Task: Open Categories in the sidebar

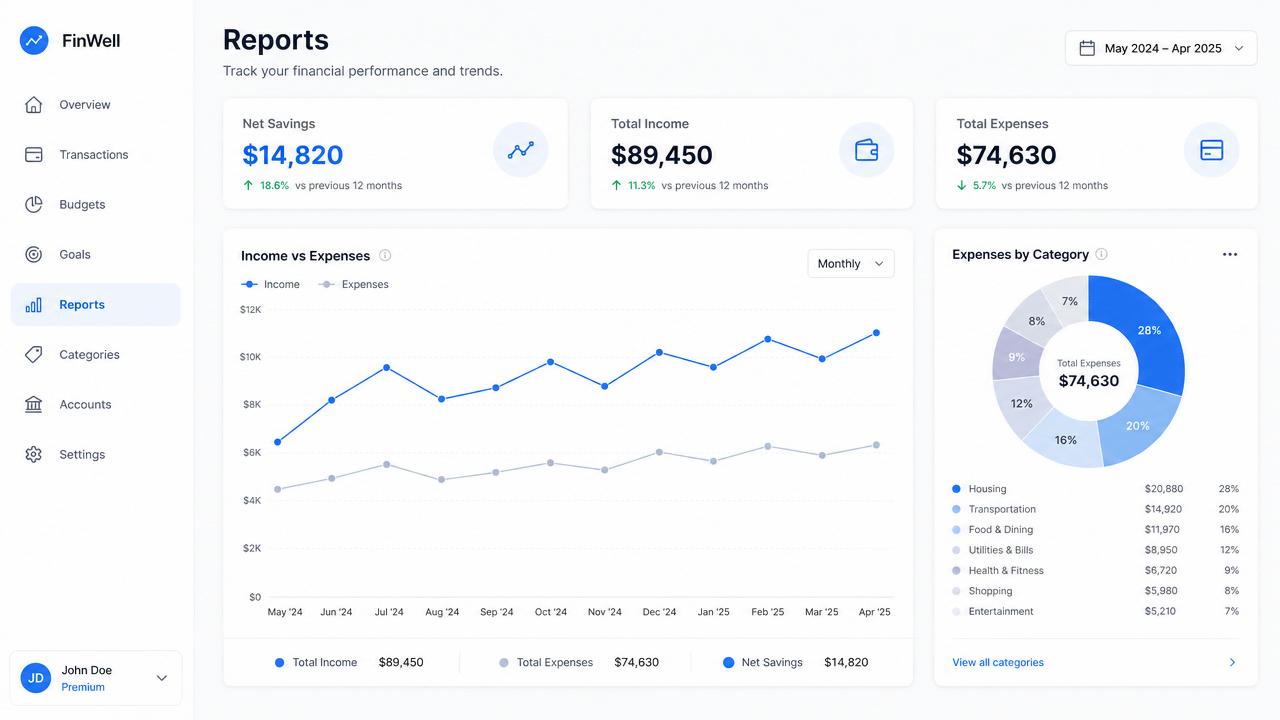Action: [96, 355]
